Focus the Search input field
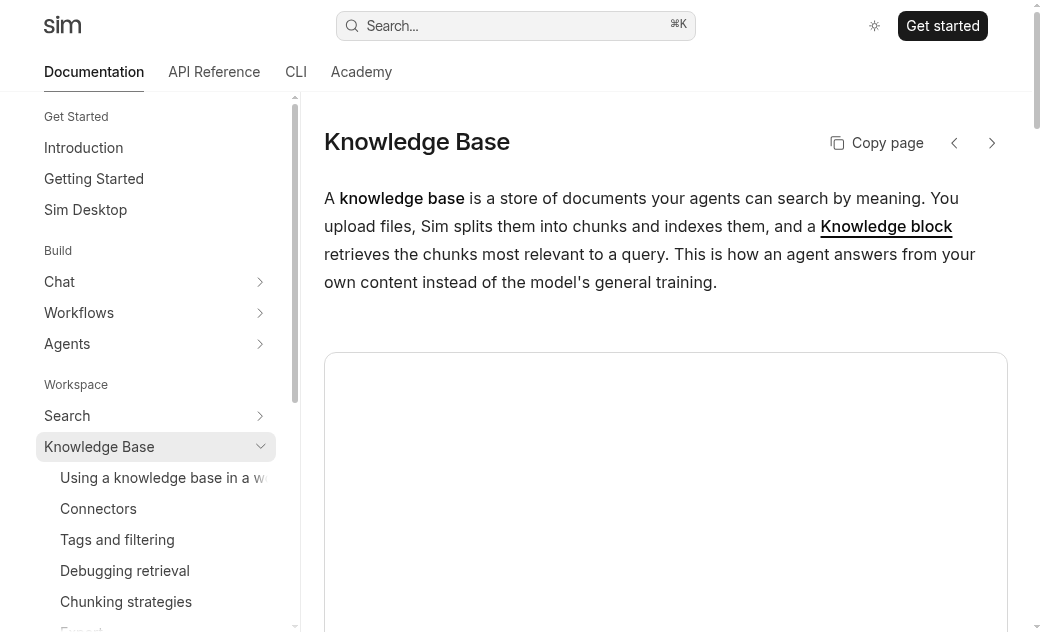 pos(516,26)
